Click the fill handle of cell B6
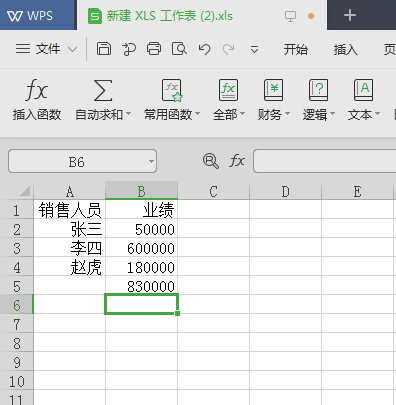The width and height of the screenshot is (396, 405). click(177, 313)
